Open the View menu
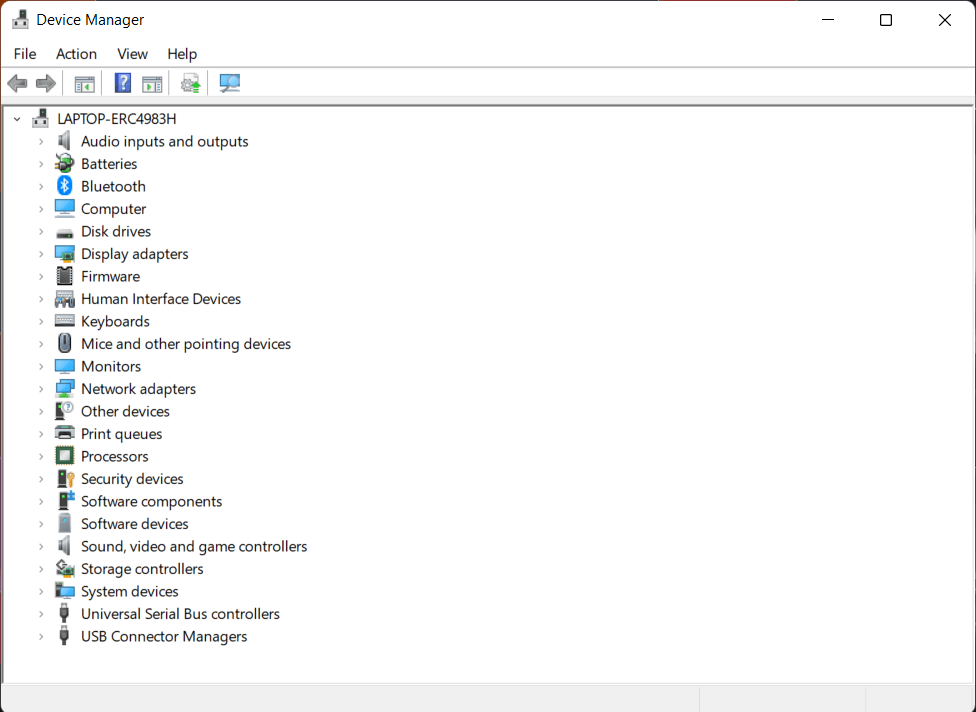 coord(132,54)
